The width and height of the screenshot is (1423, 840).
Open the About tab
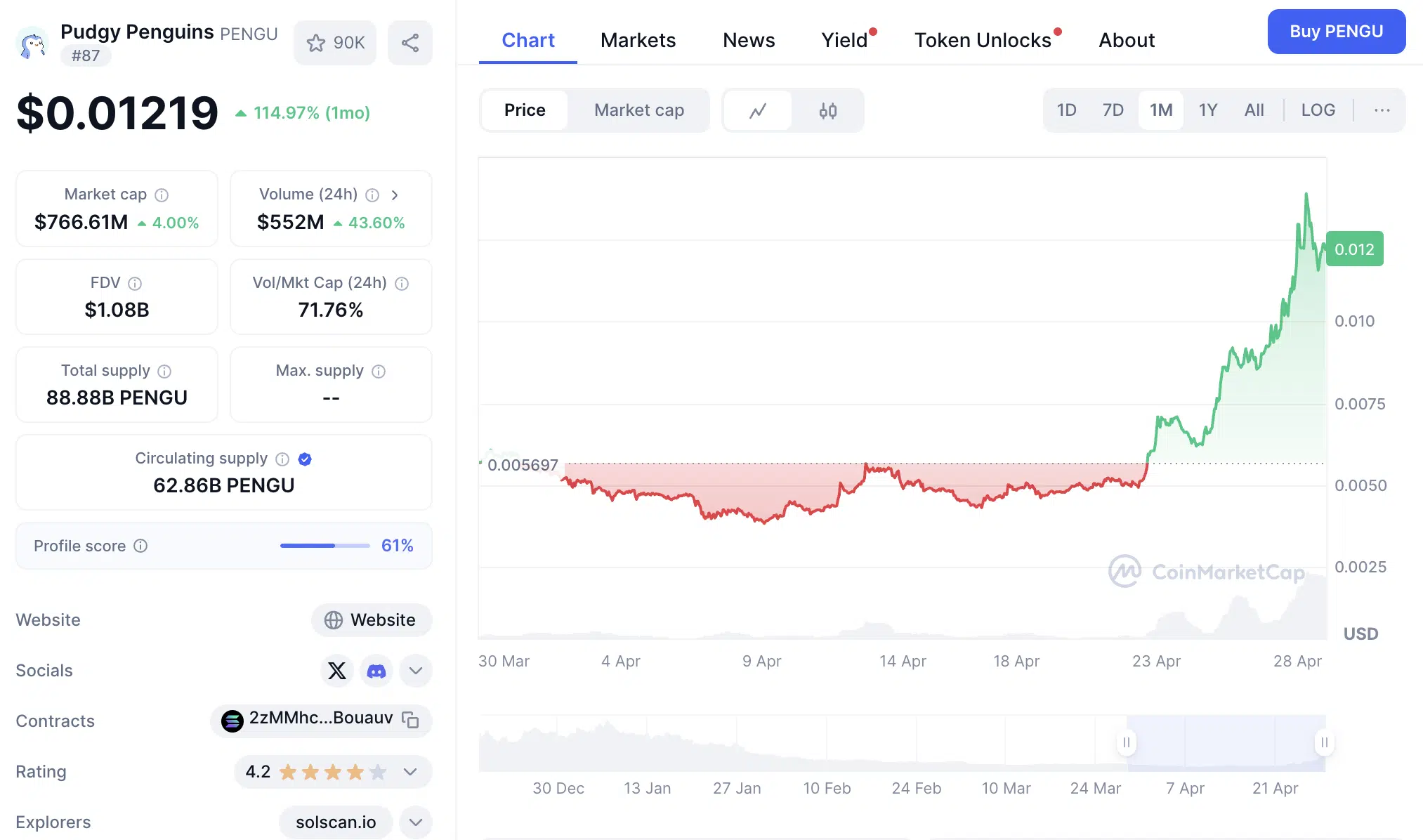1127,40
